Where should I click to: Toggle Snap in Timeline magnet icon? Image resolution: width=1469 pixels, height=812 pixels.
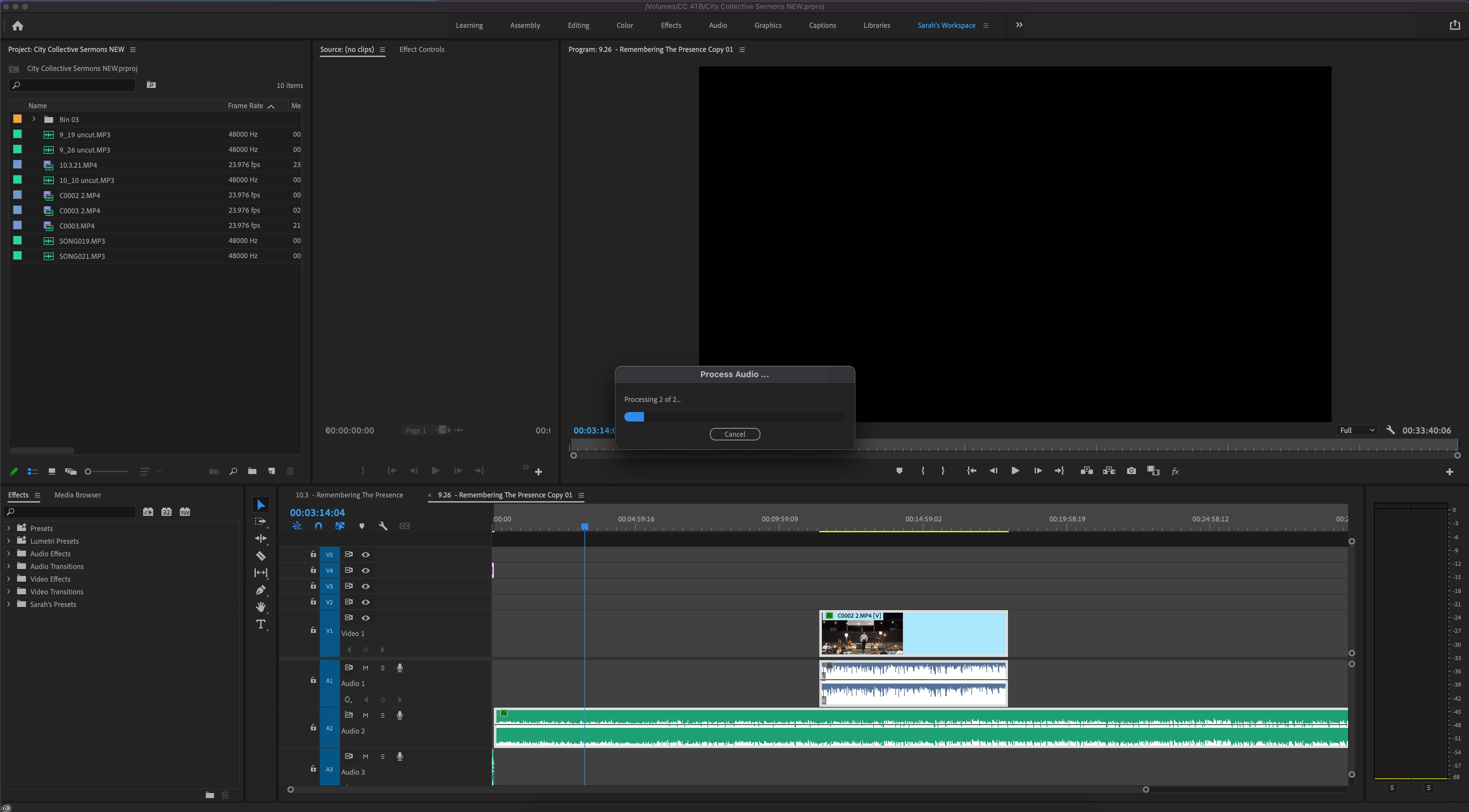pyautogui.click(x=318, y=526)
